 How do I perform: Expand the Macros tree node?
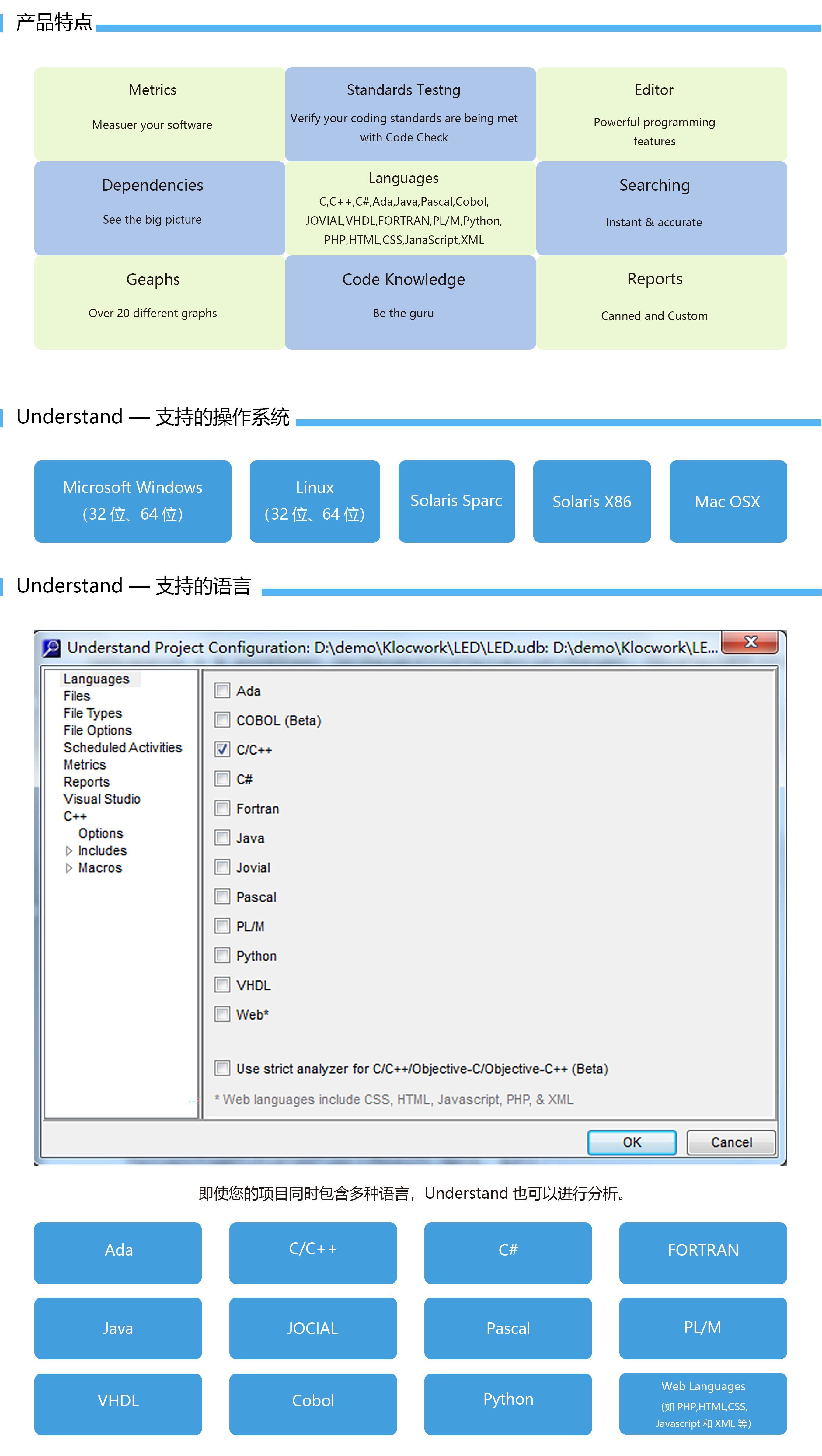pos(69,868)
